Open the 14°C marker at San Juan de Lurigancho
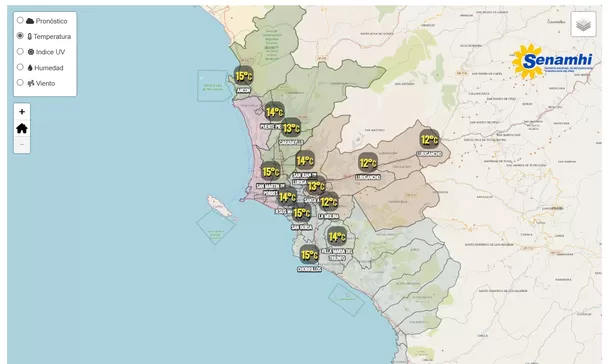The width and height of the screenshot is (609, 364). click(x=305, y=160)
